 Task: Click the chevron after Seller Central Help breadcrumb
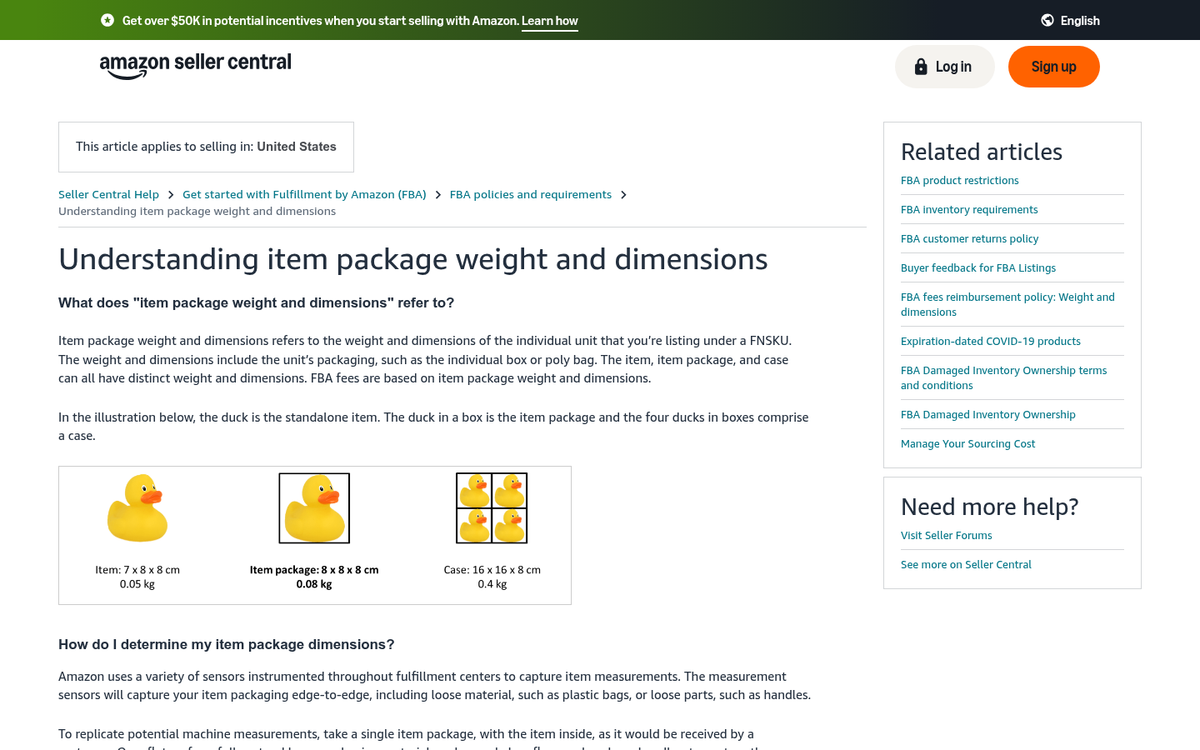(x=170, y=194)
